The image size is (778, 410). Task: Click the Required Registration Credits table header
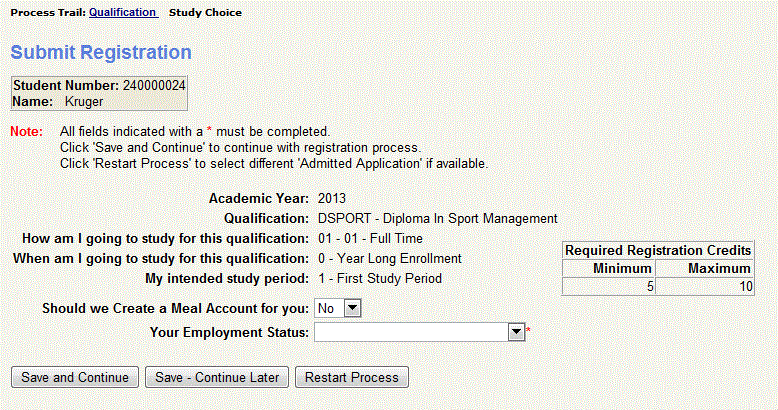pyautogui.click(x=658, y=251)
